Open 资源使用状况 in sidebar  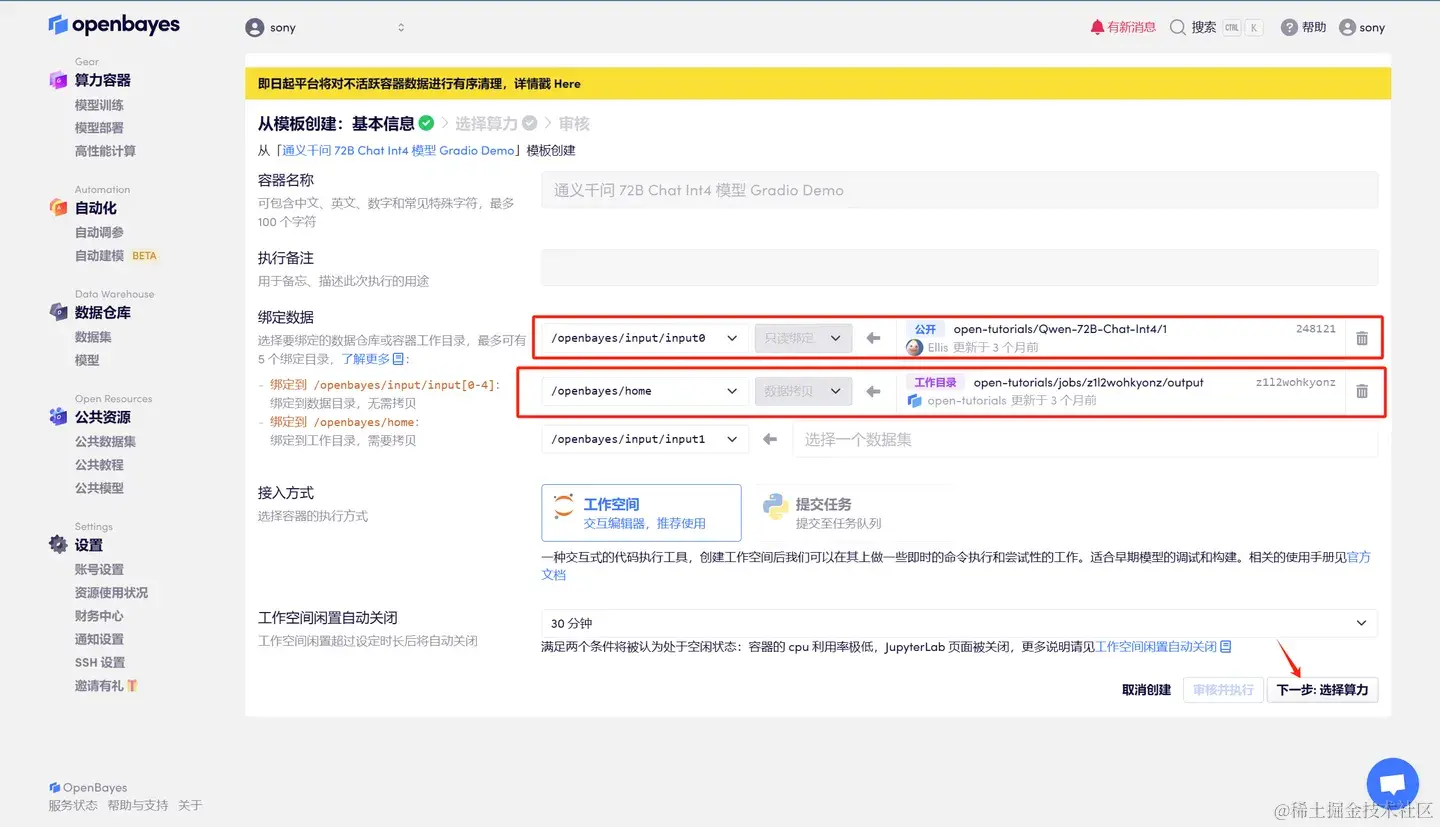111,593
